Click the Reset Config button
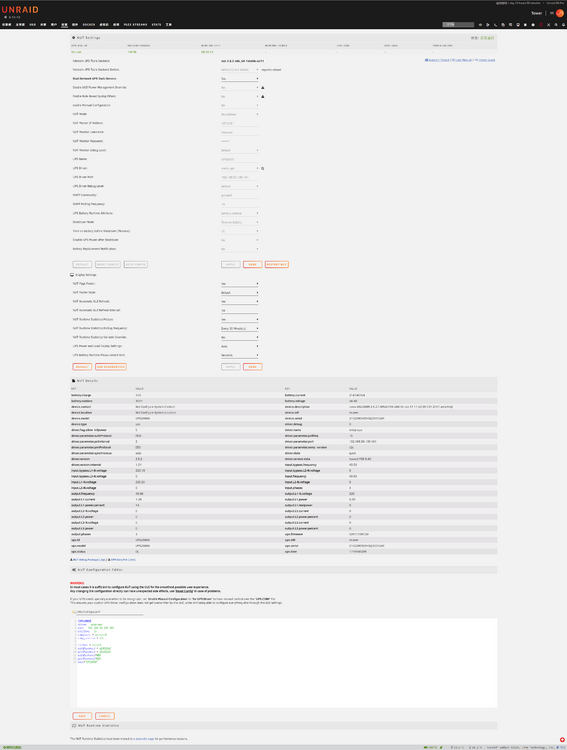 click(108, 265)
